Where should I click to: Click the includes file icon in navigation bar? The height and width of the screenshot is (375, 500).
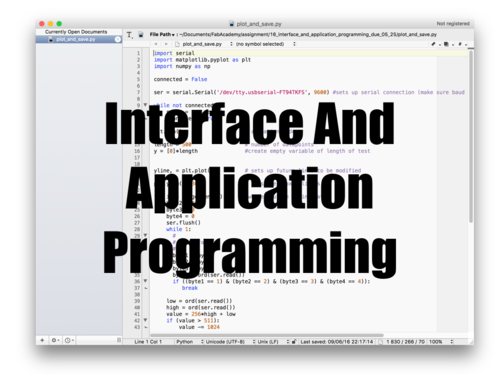click(x=446, y=44)
